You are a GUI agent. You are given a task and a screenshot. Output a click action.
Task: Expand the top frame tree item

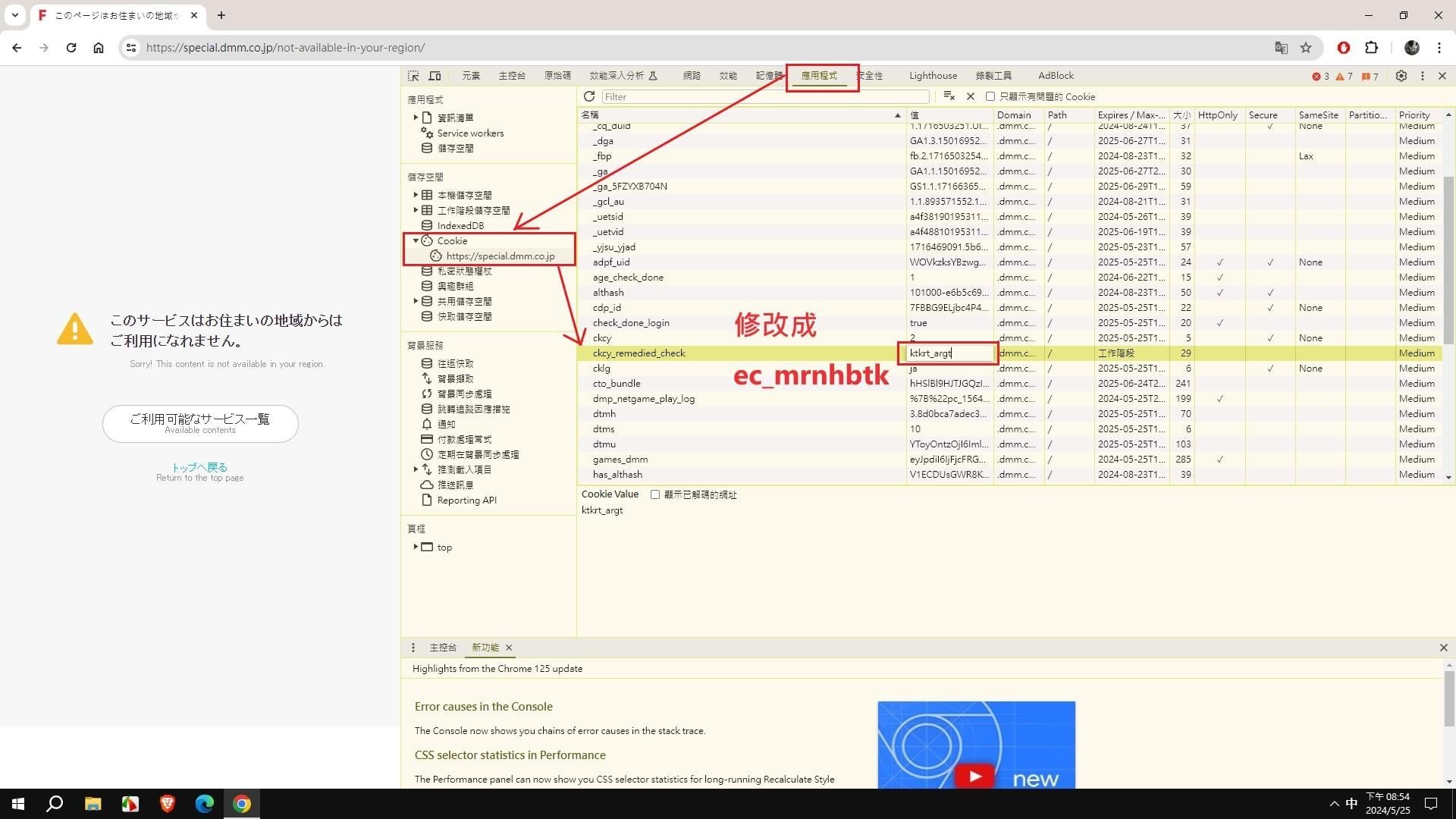click(416, 547)
